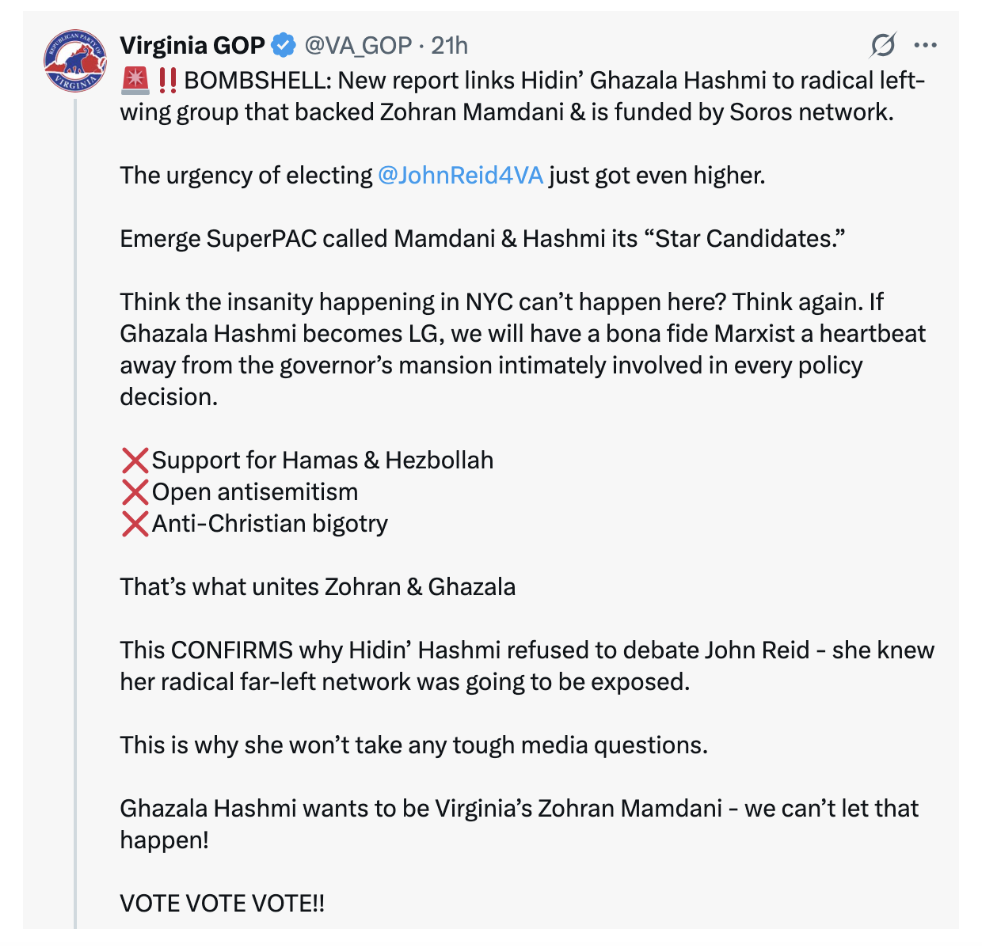The width and height of the screenshot is (982, 946).
Task: Open the Virginia GOP profile avatar
Action: (75, 61)
